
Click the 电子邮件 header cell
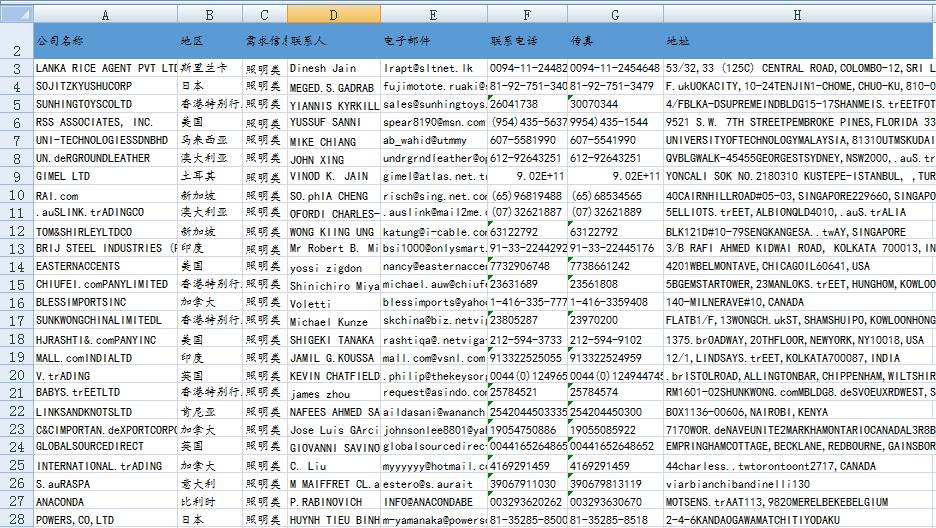tap(433, 42)
